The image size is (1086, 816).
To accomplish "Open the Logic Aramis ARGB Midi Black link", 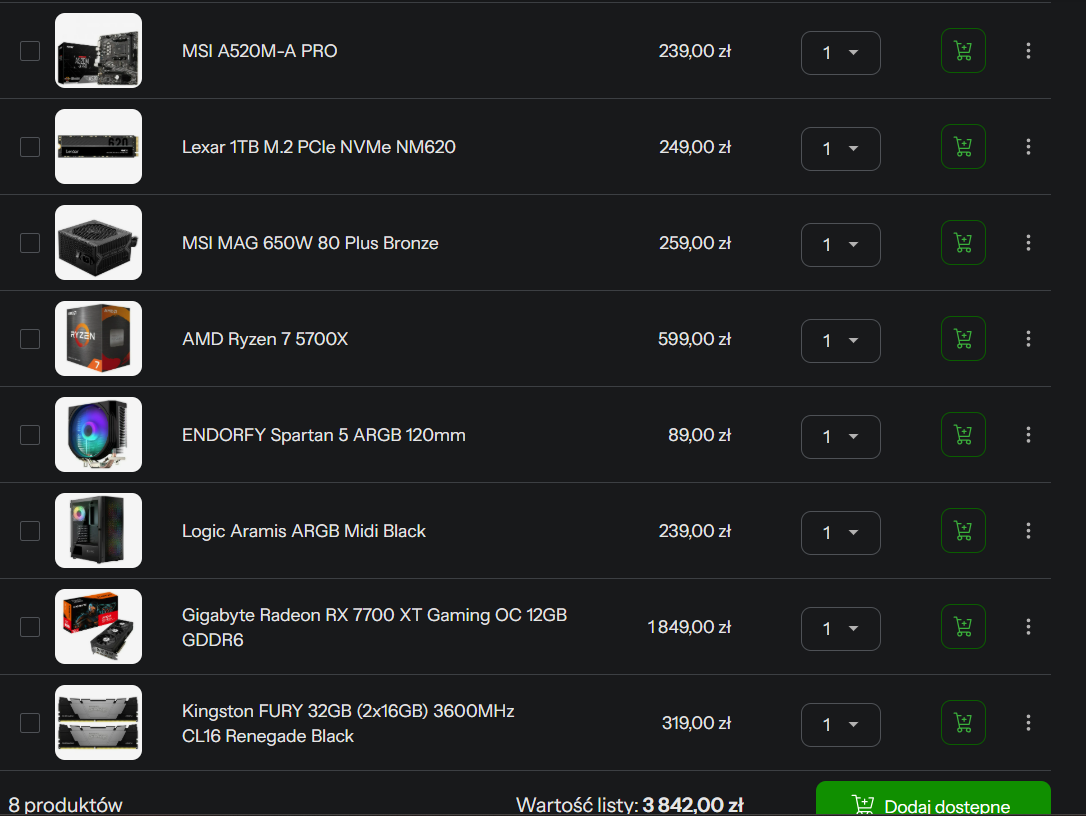I will pos(303,531).
